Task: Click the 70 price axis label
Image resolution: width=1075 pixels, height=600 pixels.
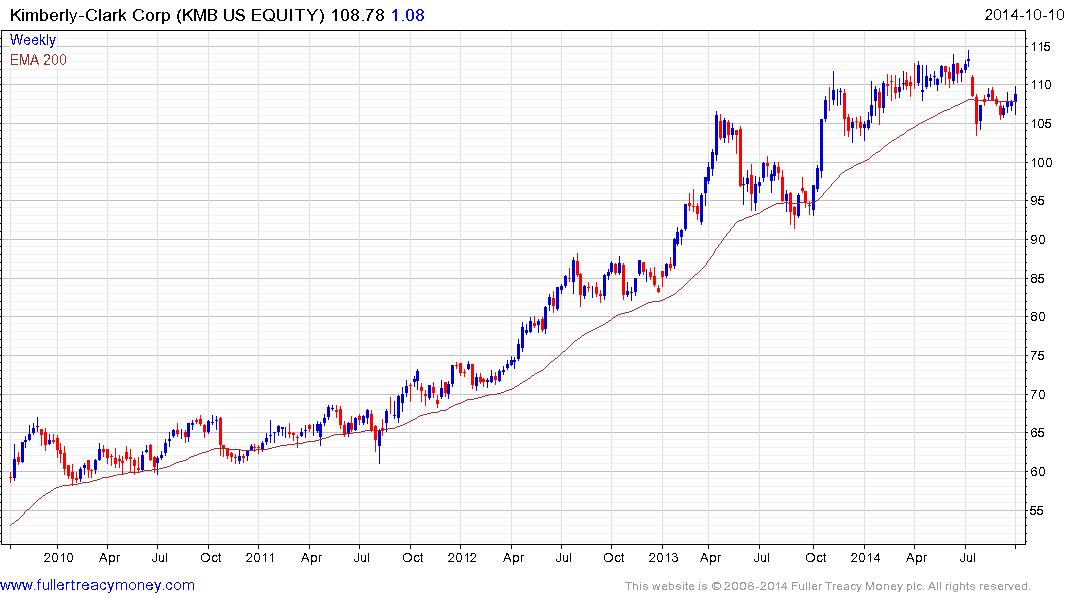Action: 1037,394
